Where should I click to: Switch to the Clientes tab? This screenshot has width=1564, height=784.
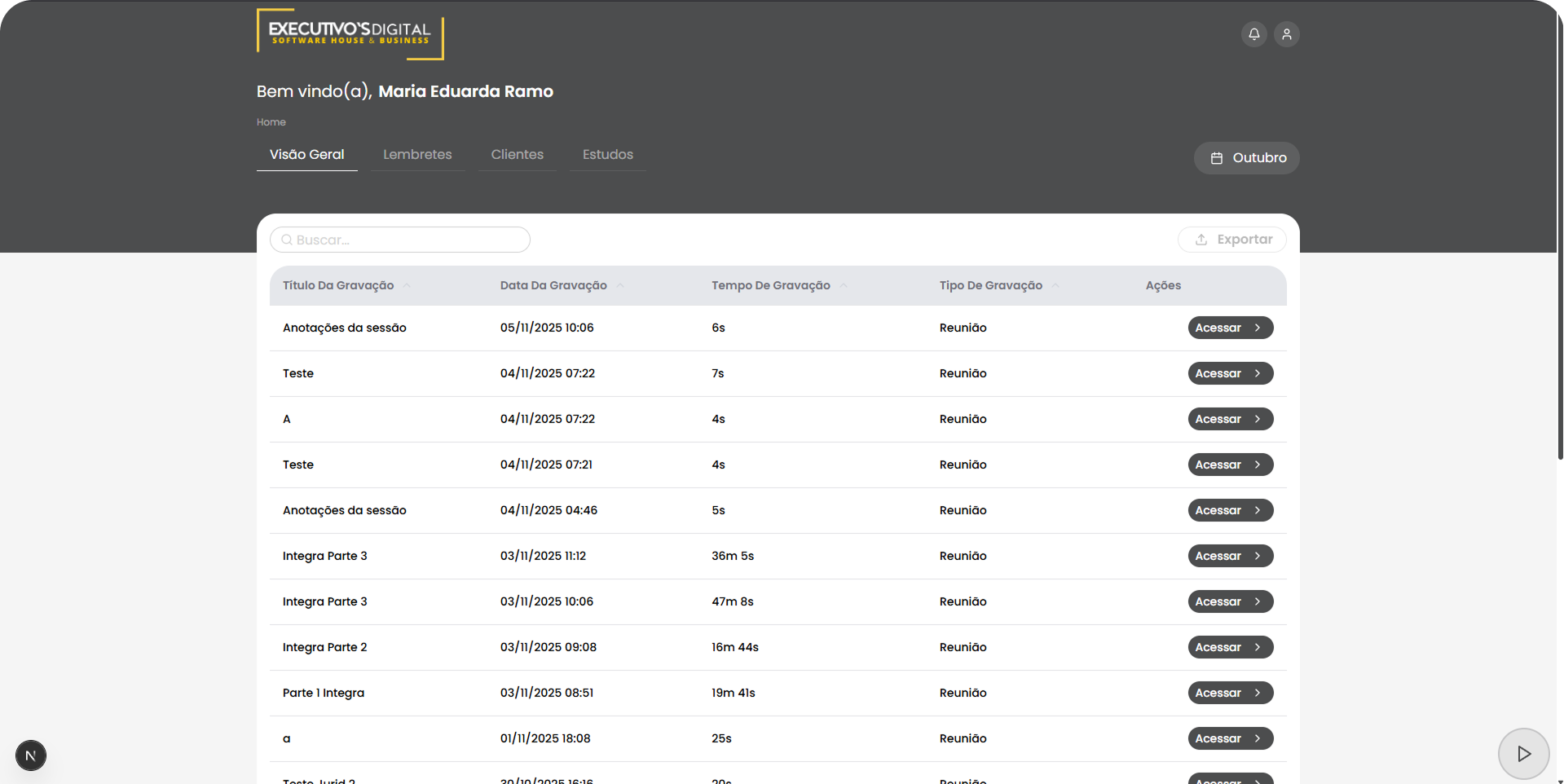[x=517, y=155]
